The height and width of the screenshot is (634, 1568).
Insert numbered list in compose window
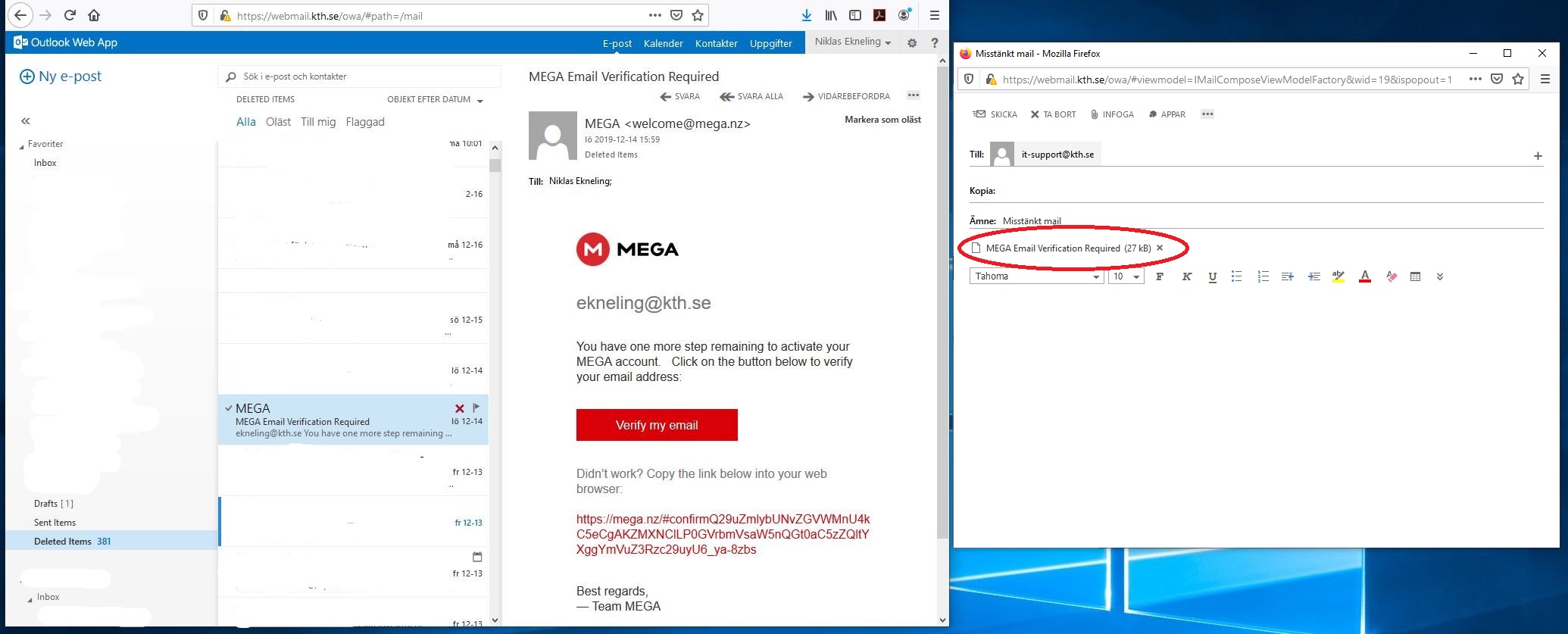[1263, 276]
